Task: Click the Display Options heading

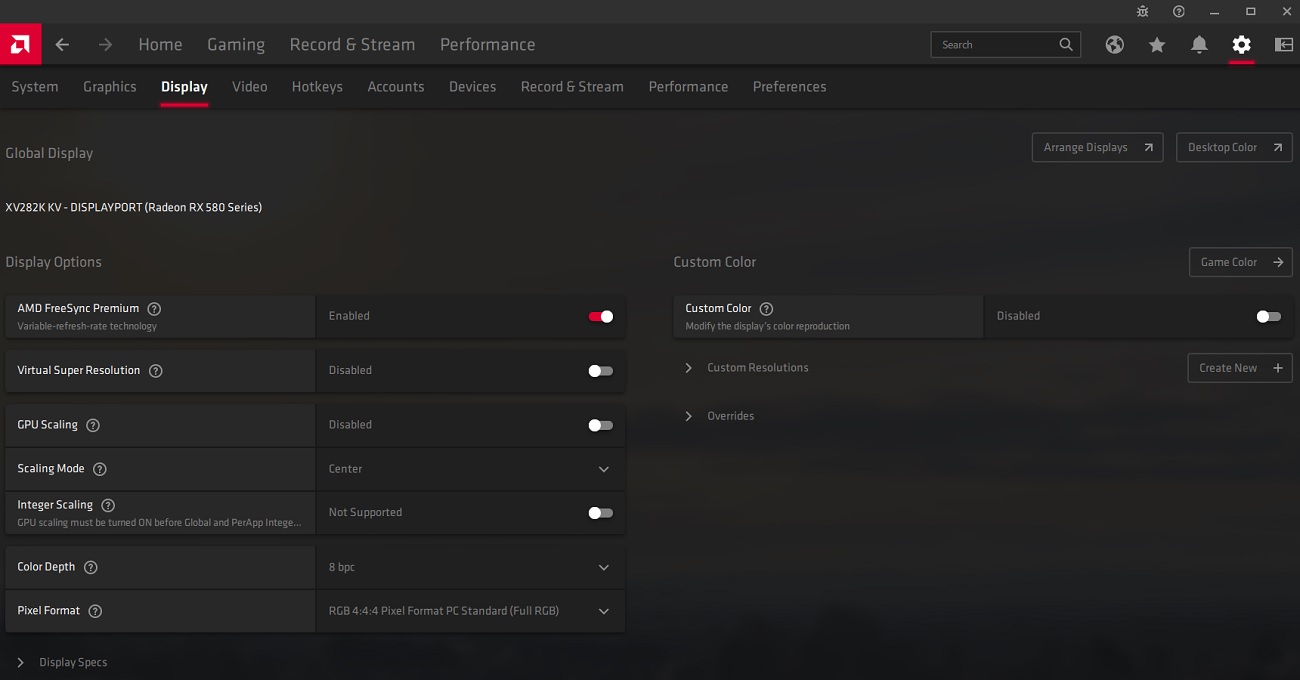Action: [54, 262]
